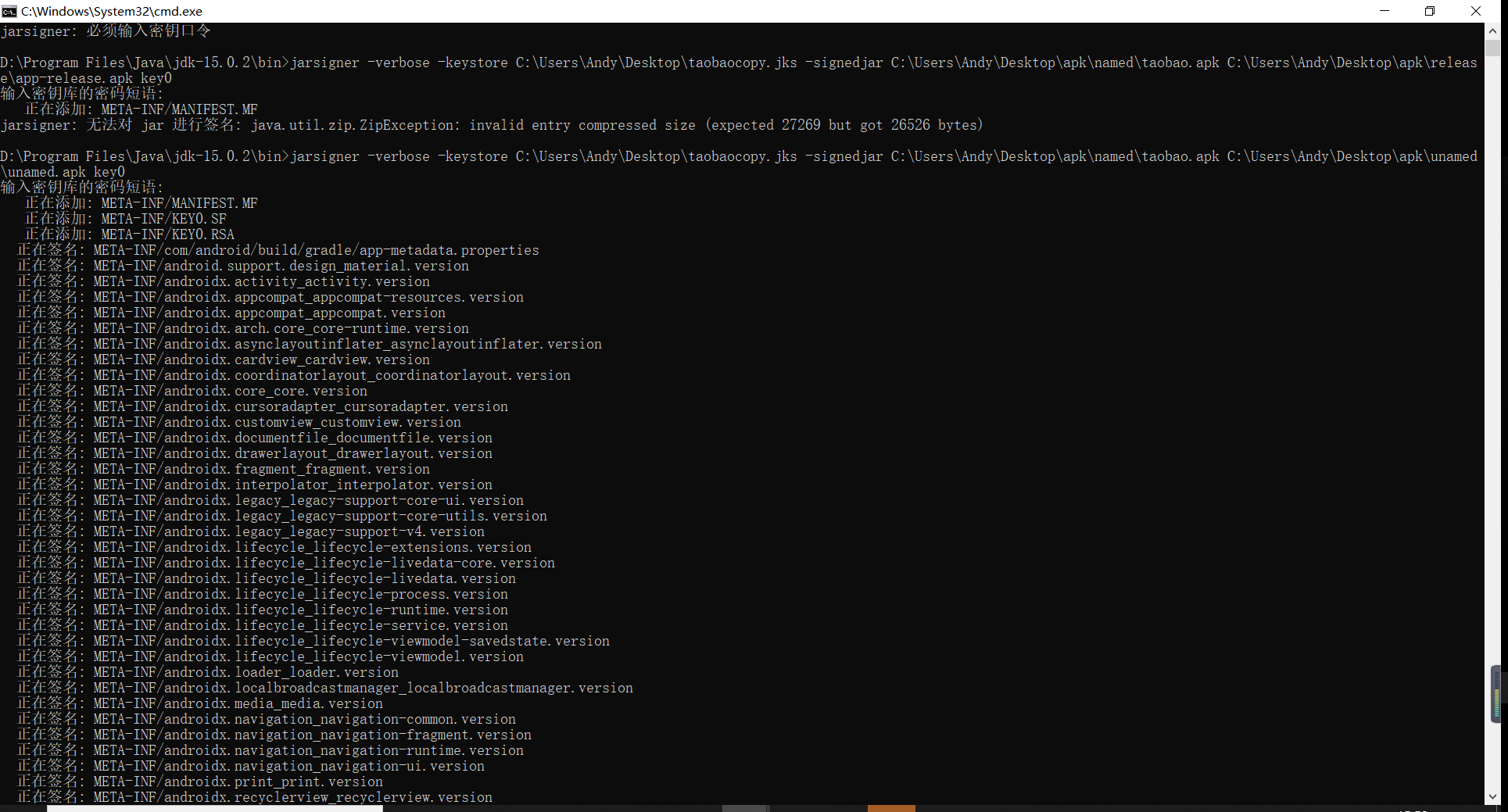Click the vertical scrollbar thumb at top
This screenshot has height=812, width=1508.
(x=1492, y=48)
